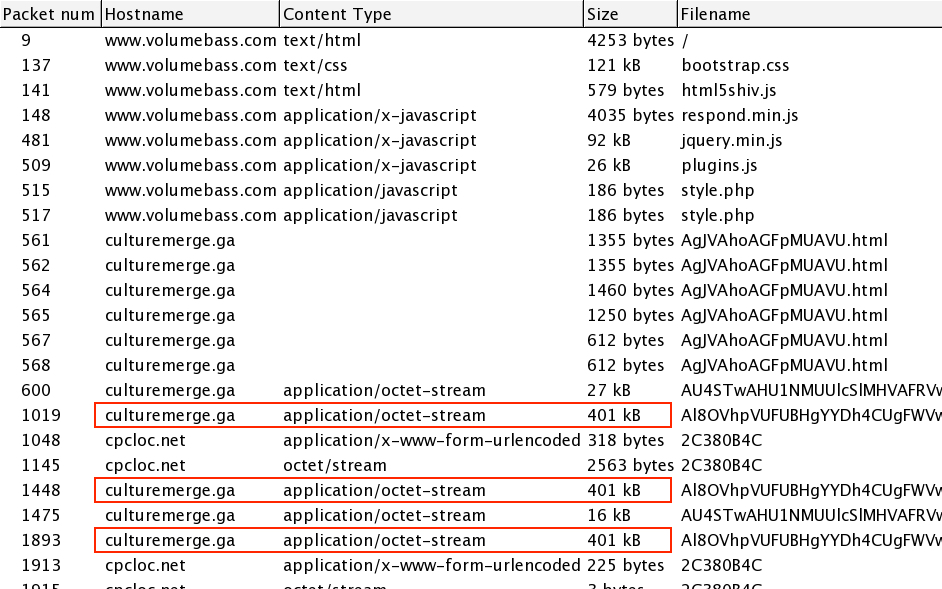Sort objects by Filename column header
This screenshot has height=589, width=942.
pyautogui.click(x=808, y=14)
